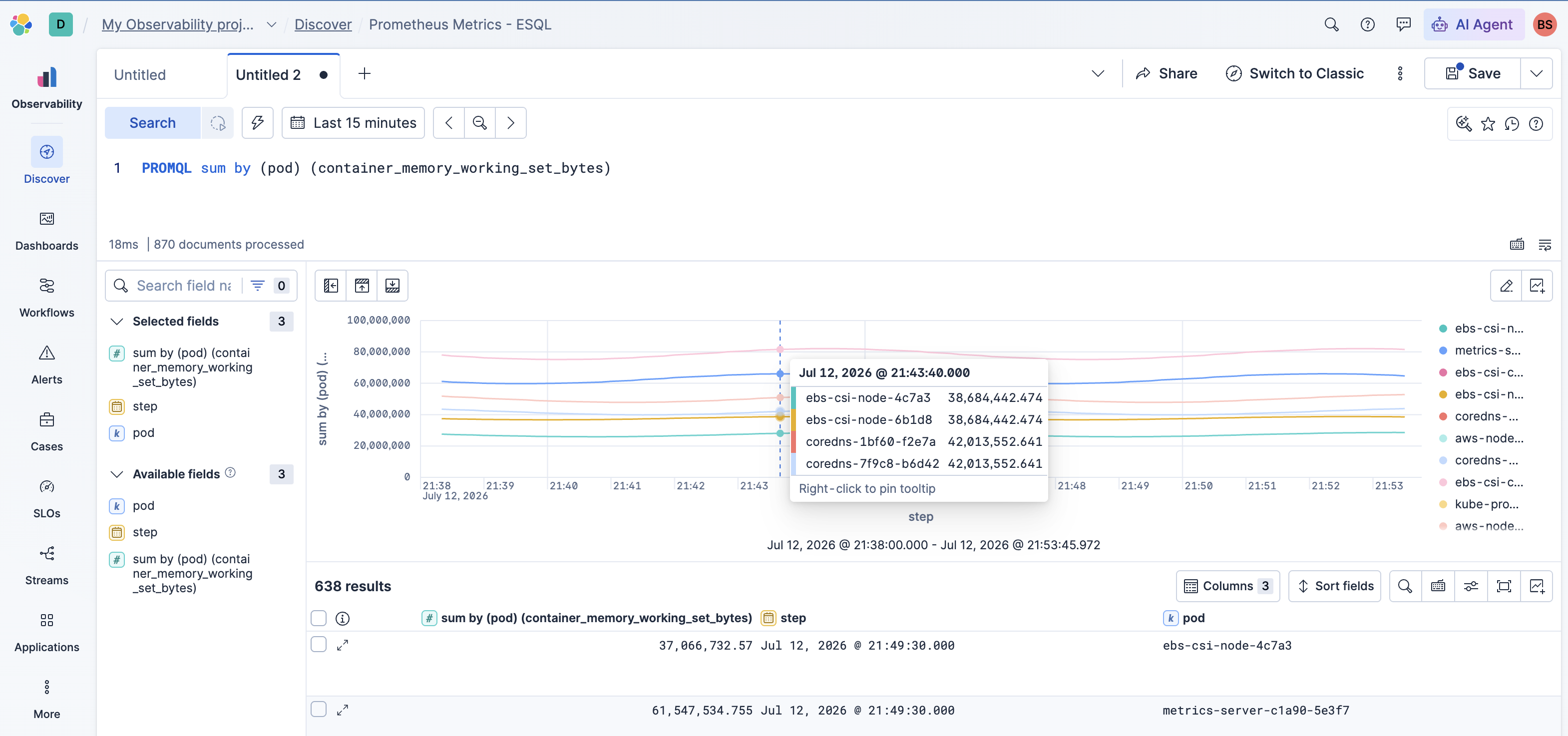The width and height of the screenshot is (1568, 736).
Task: Hide the chart panel
Action: (x=362, y=286)
